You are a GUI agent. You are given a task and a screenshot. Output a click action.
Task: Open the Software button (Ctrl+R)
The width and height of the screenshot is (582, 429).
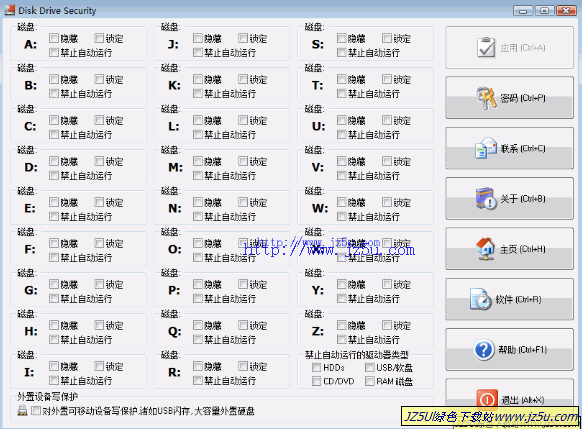tap(509, 299)
